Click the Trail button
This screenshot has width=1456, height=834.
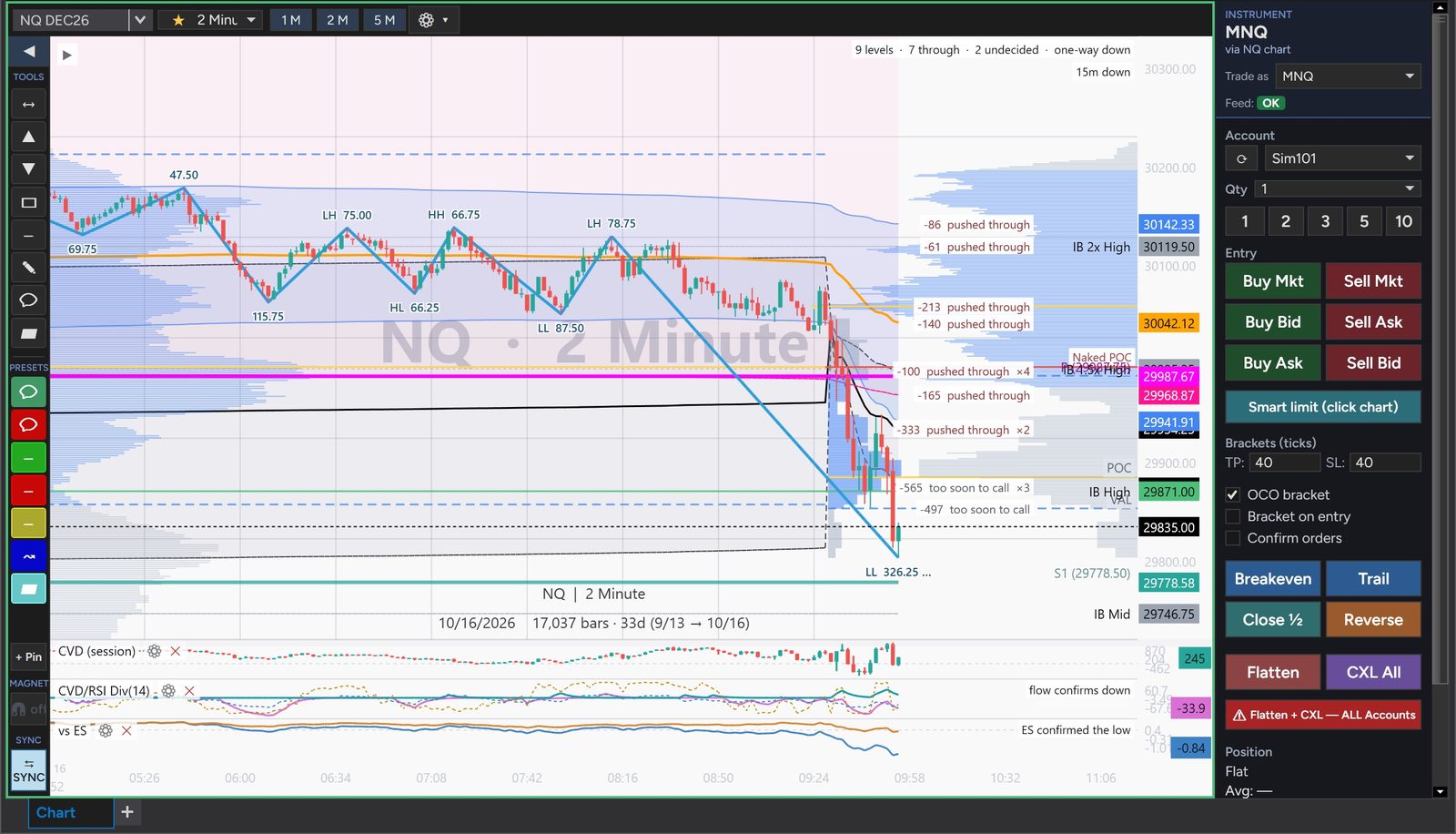click(x=1373, y=579)
